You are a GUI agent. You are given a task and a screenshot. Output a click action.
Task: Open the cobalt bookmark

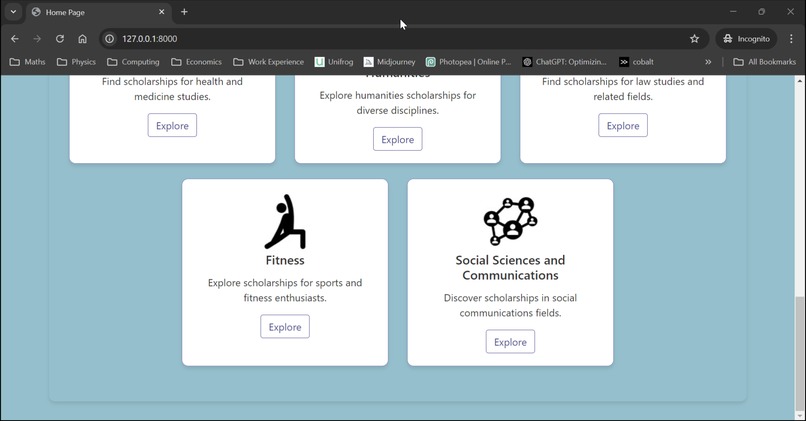tap(636, 62)
